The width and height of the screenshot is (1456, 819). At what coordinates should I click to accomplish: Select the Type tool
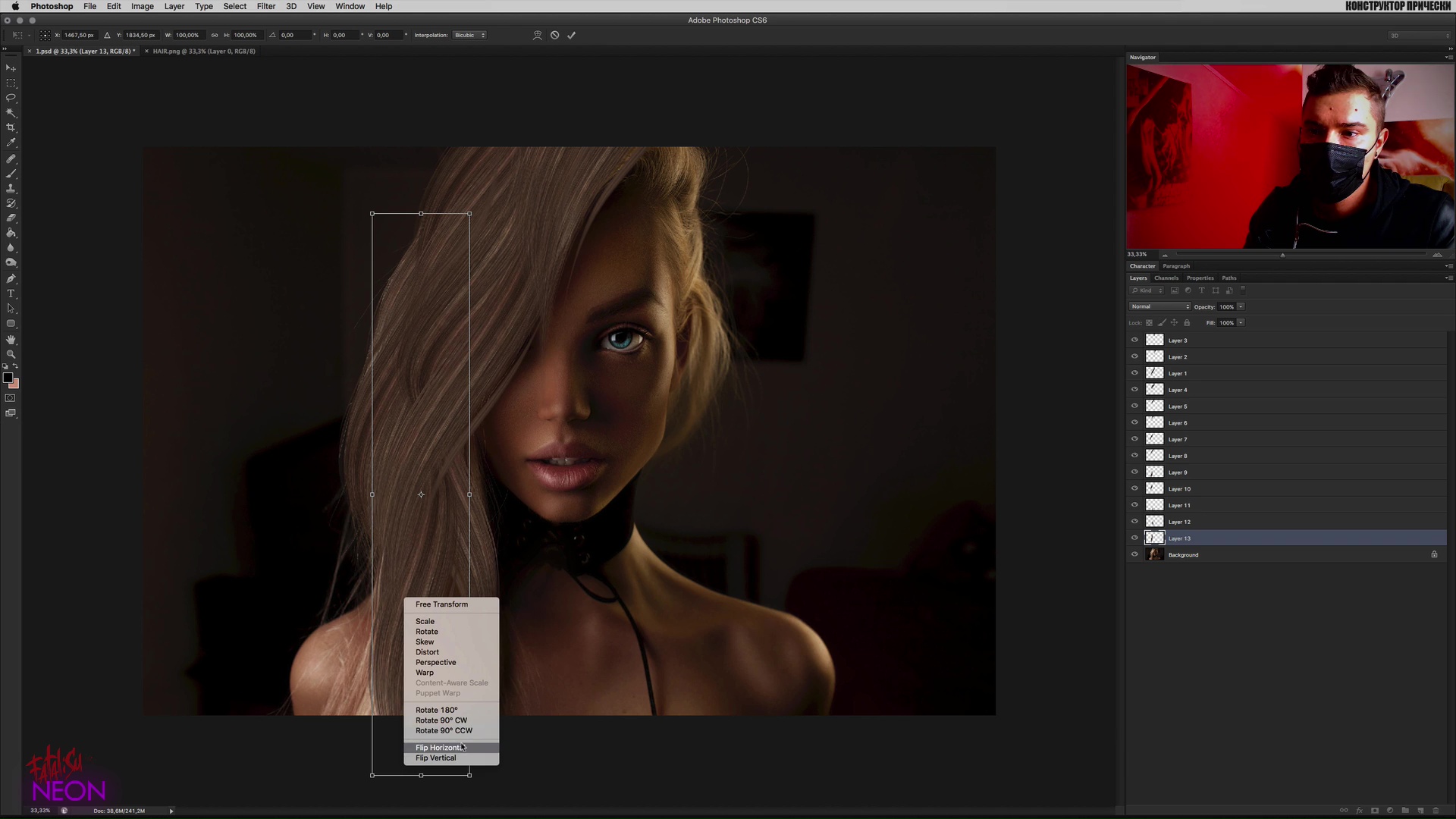(x=11, y=293)
